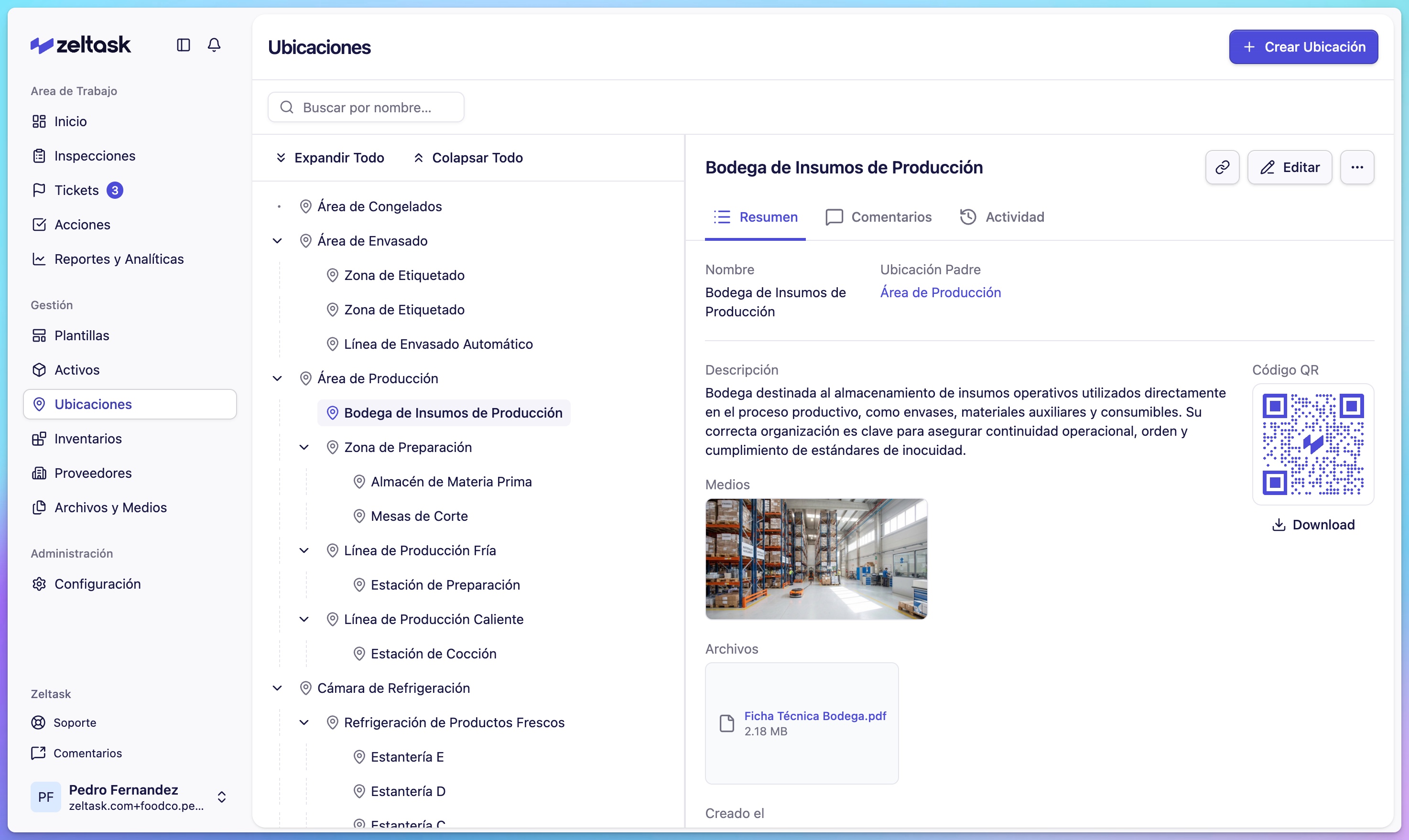
Task: Click the copy link icon button
Action: (x=1222, y=167)
